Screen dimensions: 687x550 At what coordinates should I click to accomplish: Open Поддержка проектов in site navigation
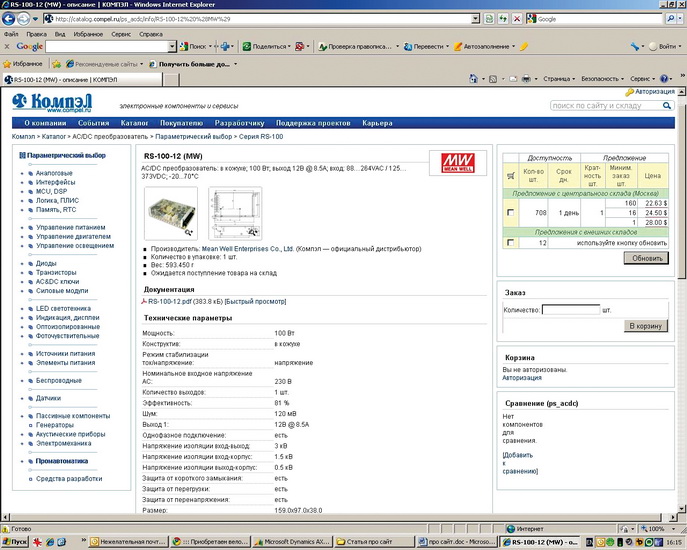point(313,123)
